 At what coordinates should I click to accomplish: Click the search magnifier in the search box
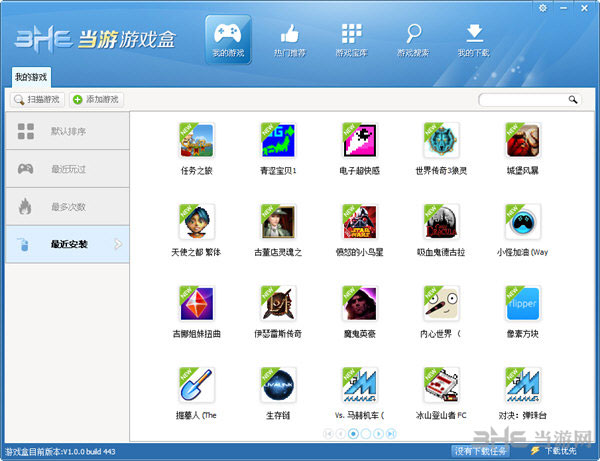point(573,100)
